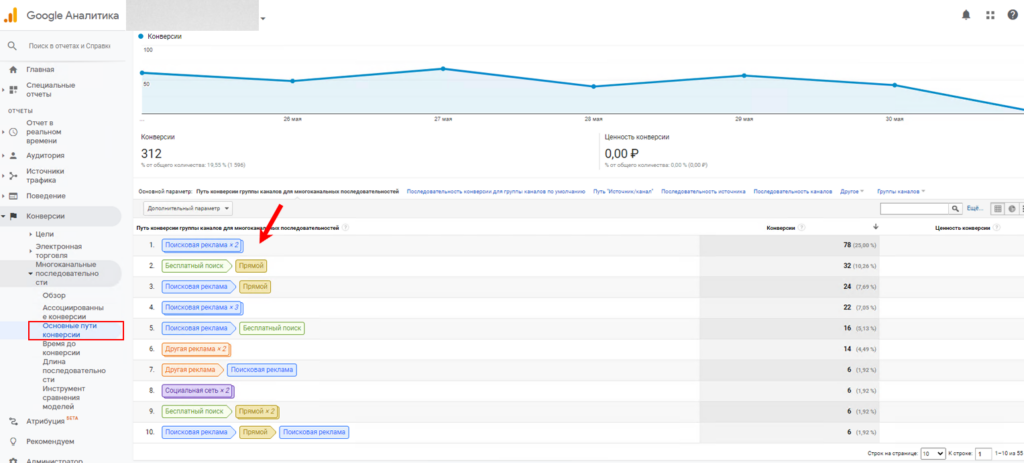Click the table search magnifier button
The image size is (1024, 463).
[955, 208]
